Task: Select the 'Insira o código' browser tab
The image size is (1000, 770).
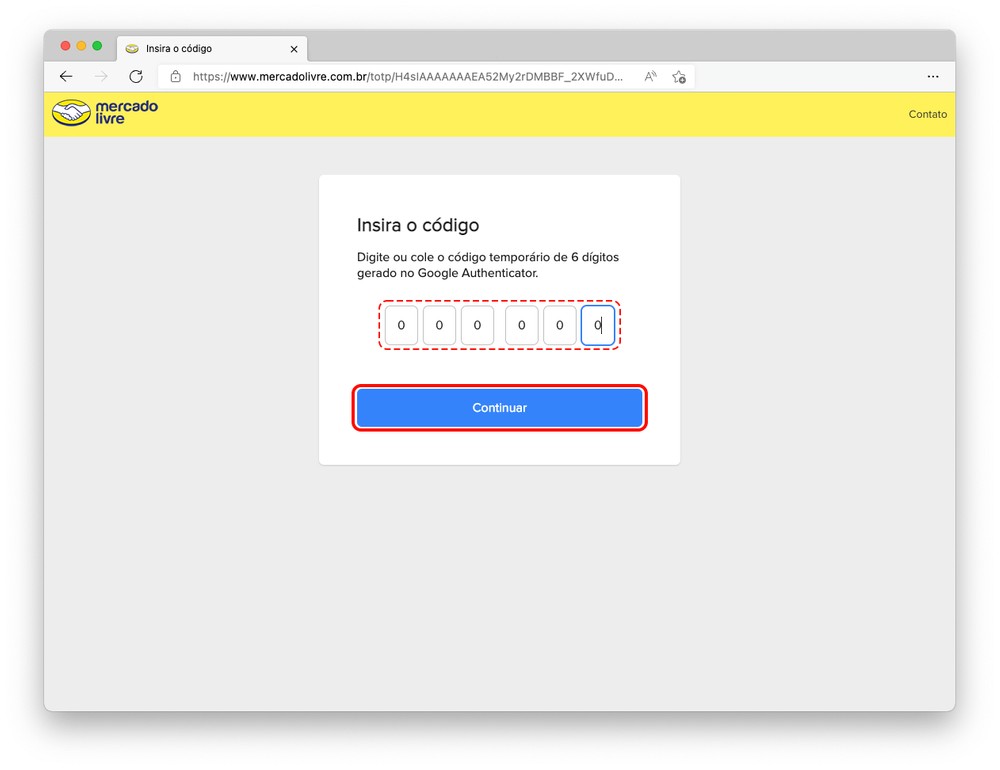Action: [x=212, y=49]
